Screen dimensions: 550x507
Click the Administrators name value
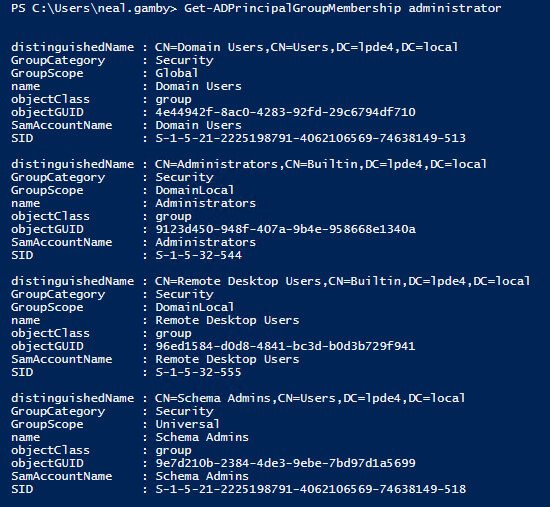[206, 203]
